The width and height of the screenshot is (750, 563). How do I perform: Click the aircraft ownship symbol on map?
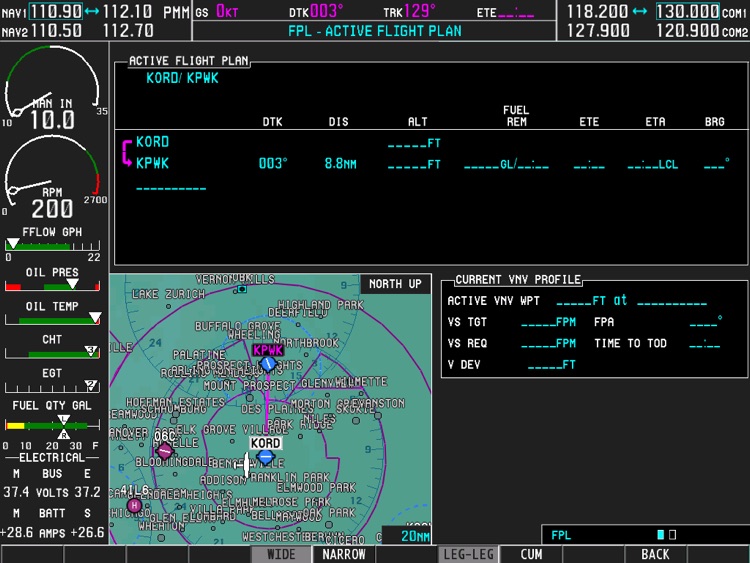tap(244, 464)
